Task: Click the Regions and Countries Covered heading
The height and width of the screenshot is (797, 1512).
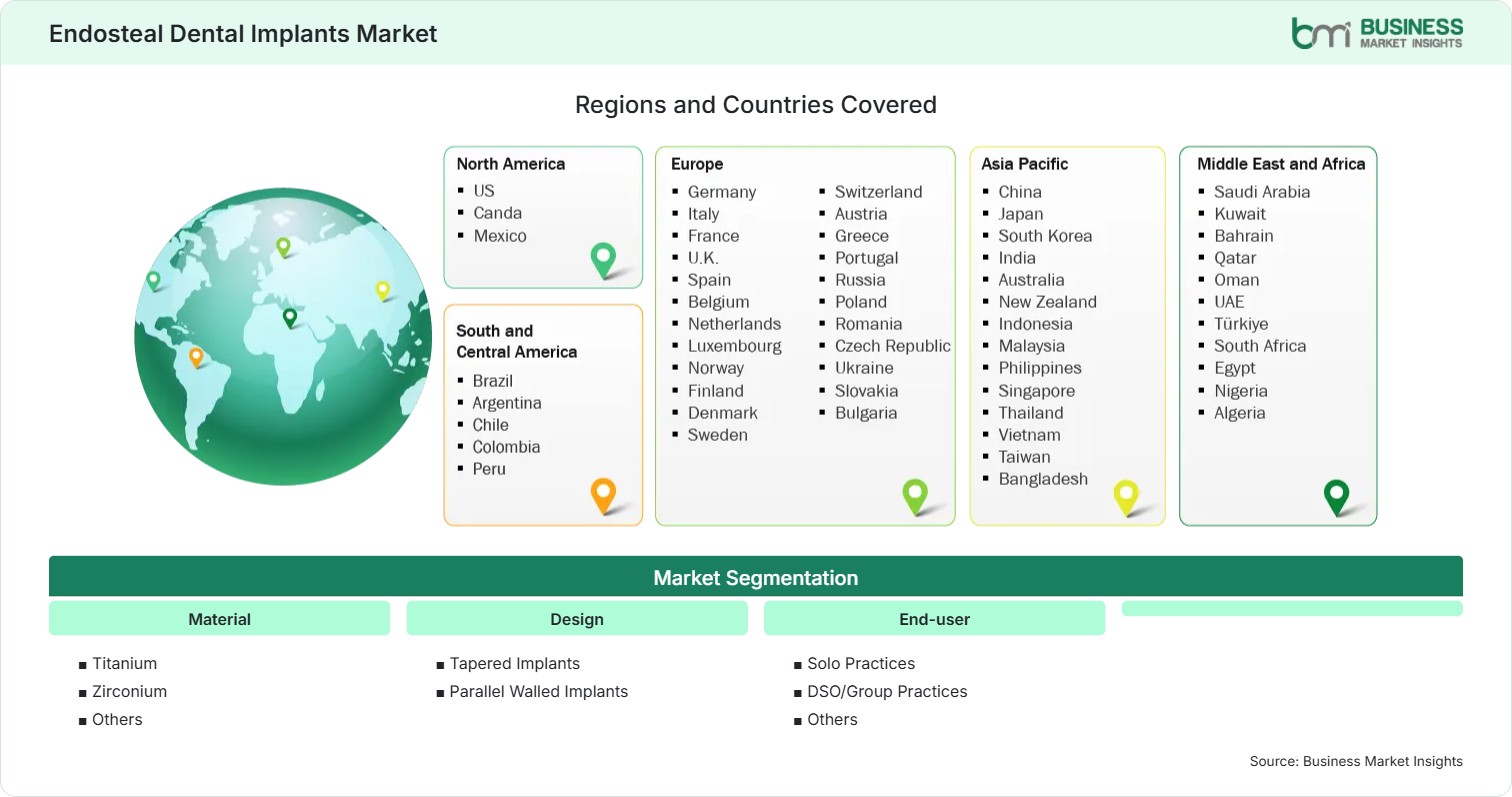Action: point(756,104)
